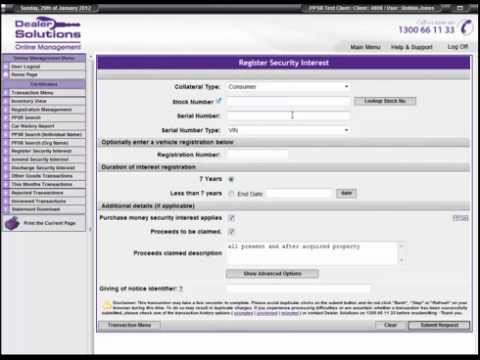The width and height of the screenshot is (480, 360).
Task: Toggle Purchase money security interest applies checkbox
Action: coord(231,218)
